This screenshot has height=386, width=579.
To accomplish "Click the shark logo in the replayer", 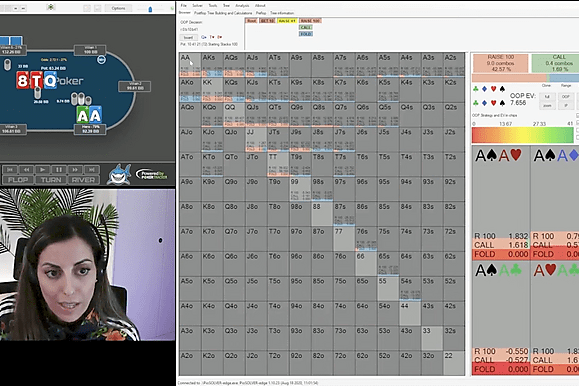I will [119, 174].
